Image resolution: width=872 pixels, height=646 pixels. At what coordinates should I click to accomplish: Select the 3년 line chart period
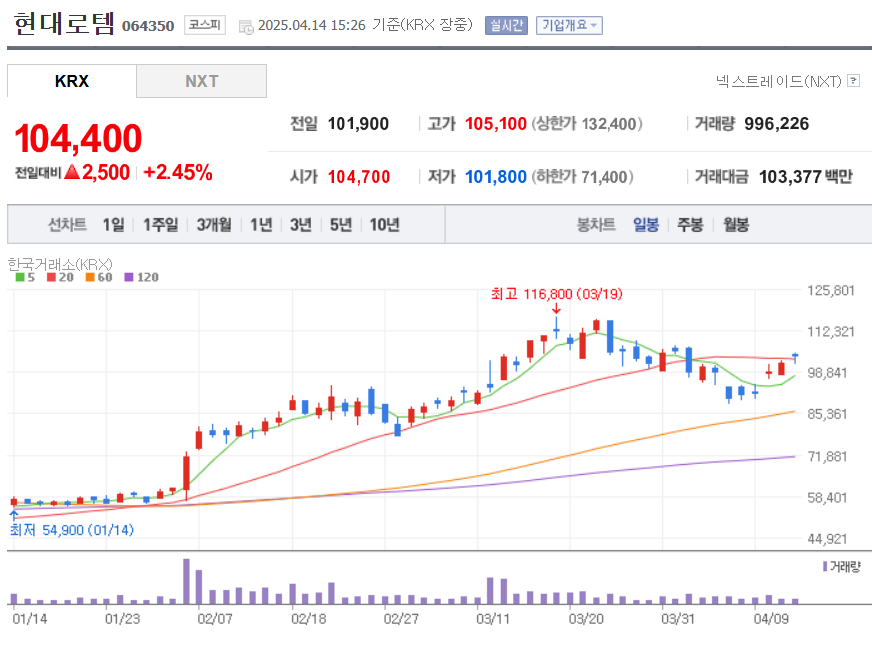pyautogui.click(x=301, y=225)
